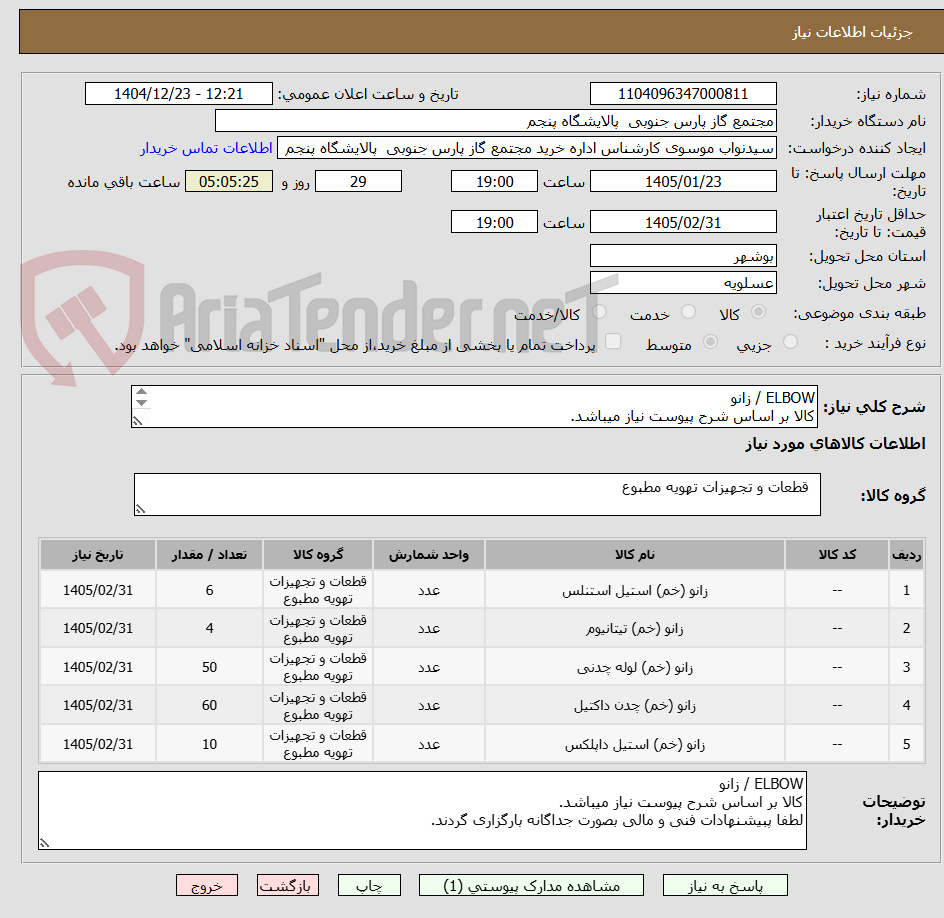Click scroll-up arrow in 'شرح کلی نیاز' box
Screen dimensions: 944x918
141,392
